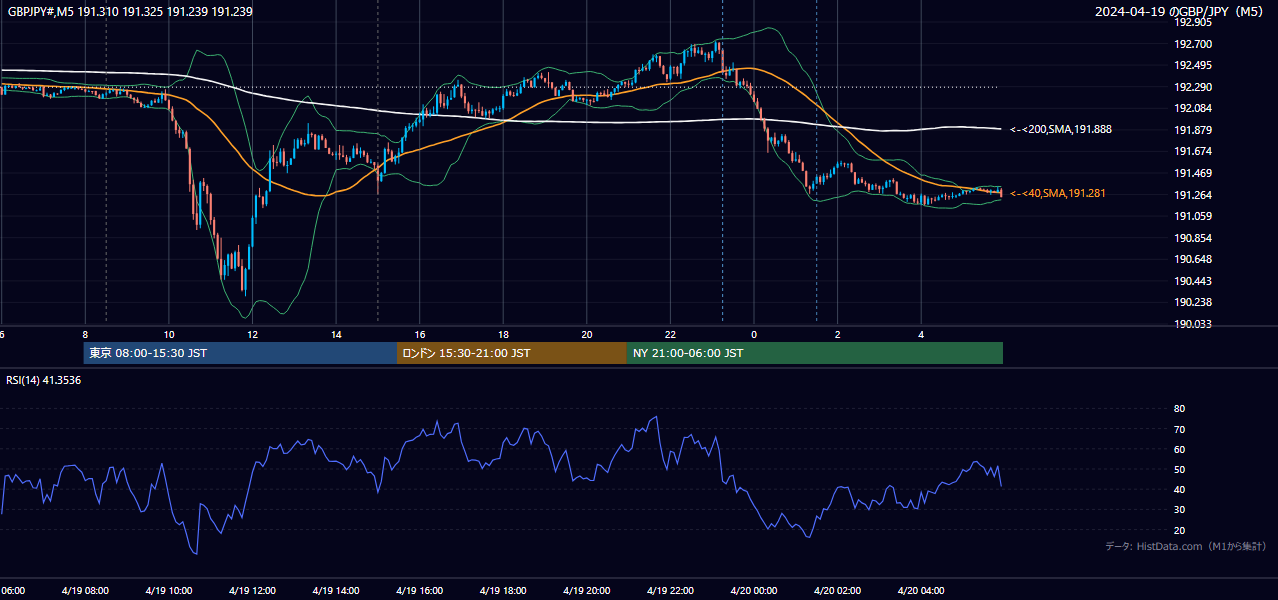The image size is (1278, 600).
Task: Select the '2024-04-19 のGBP/JPY (M5)' chart title
Action: click(x=1180, y=11)
